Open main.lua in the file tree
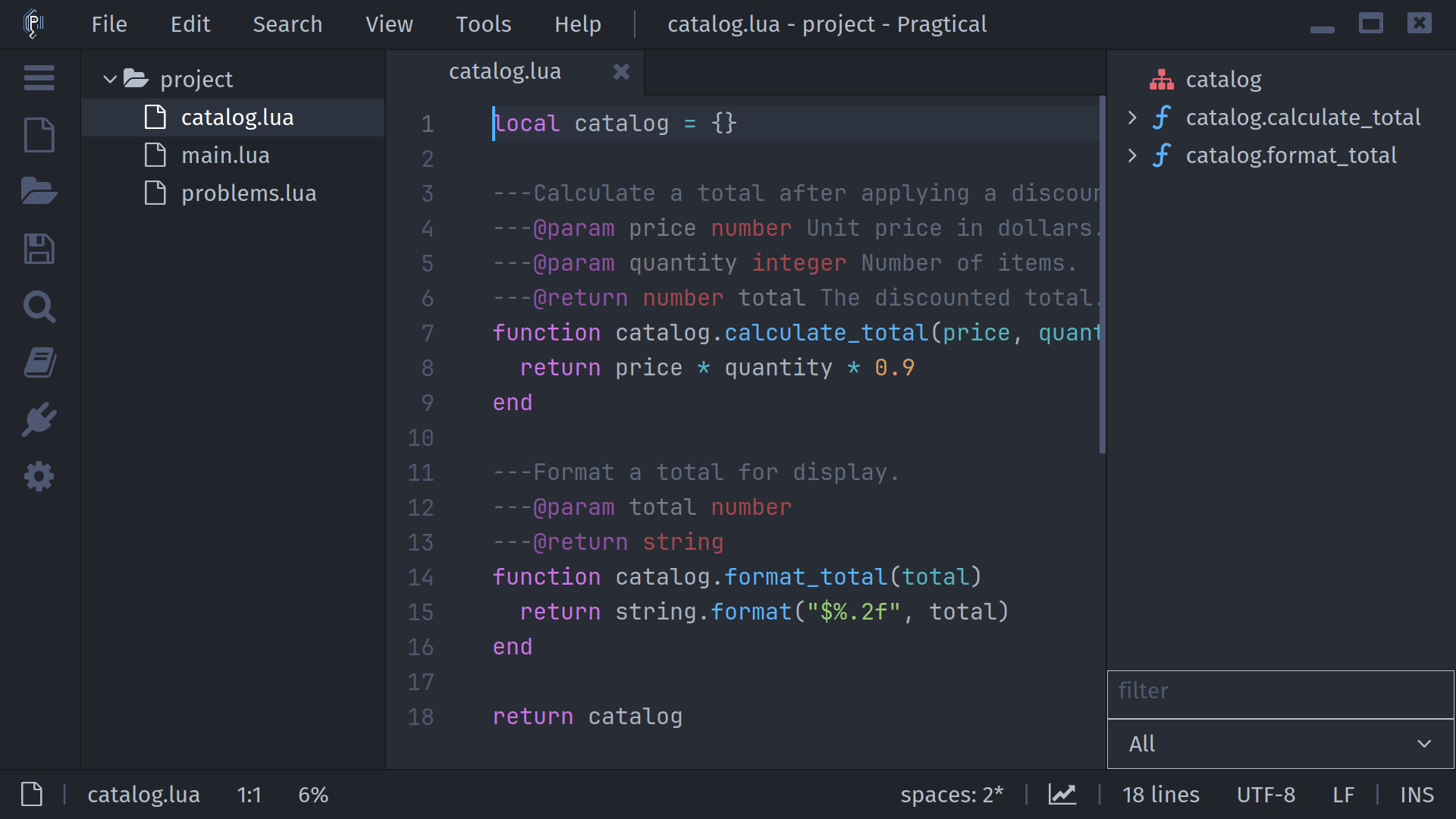The image size is (1456, 819). [233, 155]
